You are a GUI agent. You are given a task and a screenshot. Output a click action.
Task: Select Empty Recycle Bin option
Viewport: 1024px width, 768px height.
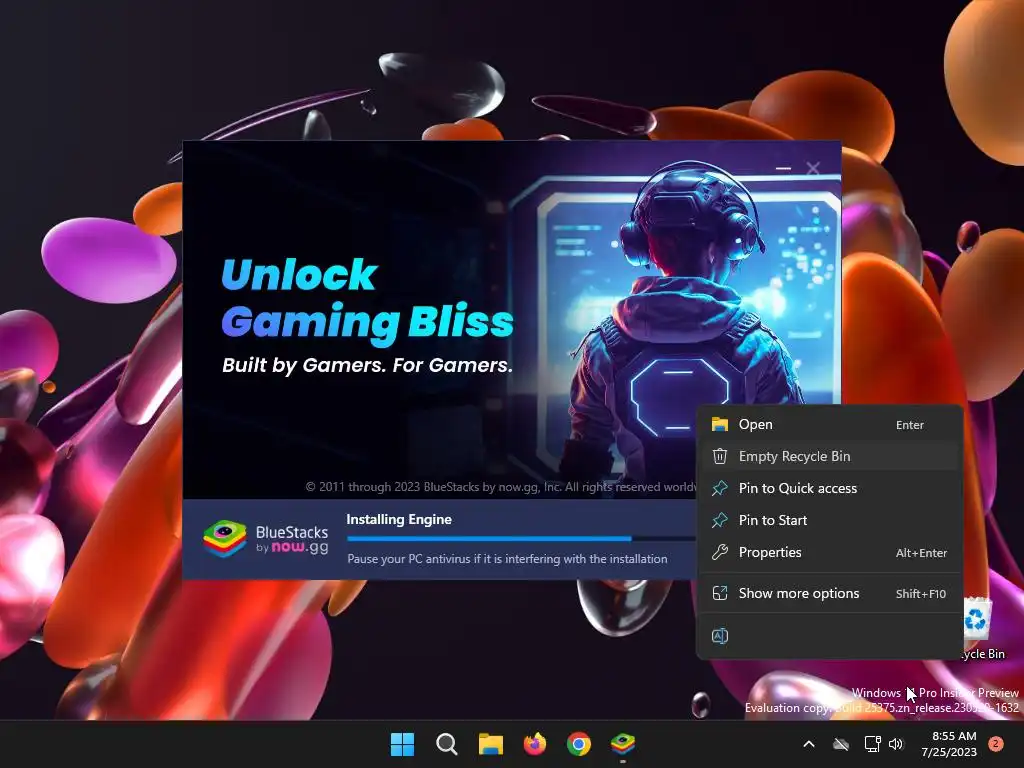(829, 456)
